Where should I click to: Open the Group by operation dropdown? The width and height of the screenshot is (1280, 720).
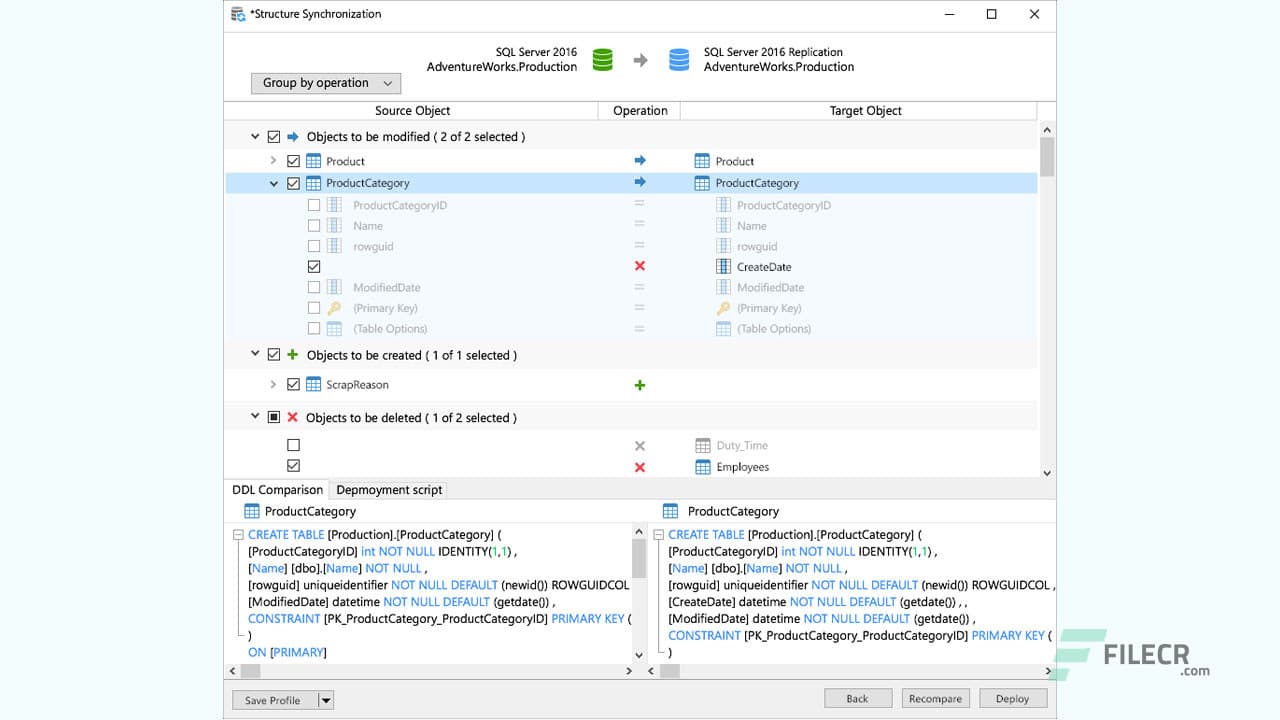325,83
